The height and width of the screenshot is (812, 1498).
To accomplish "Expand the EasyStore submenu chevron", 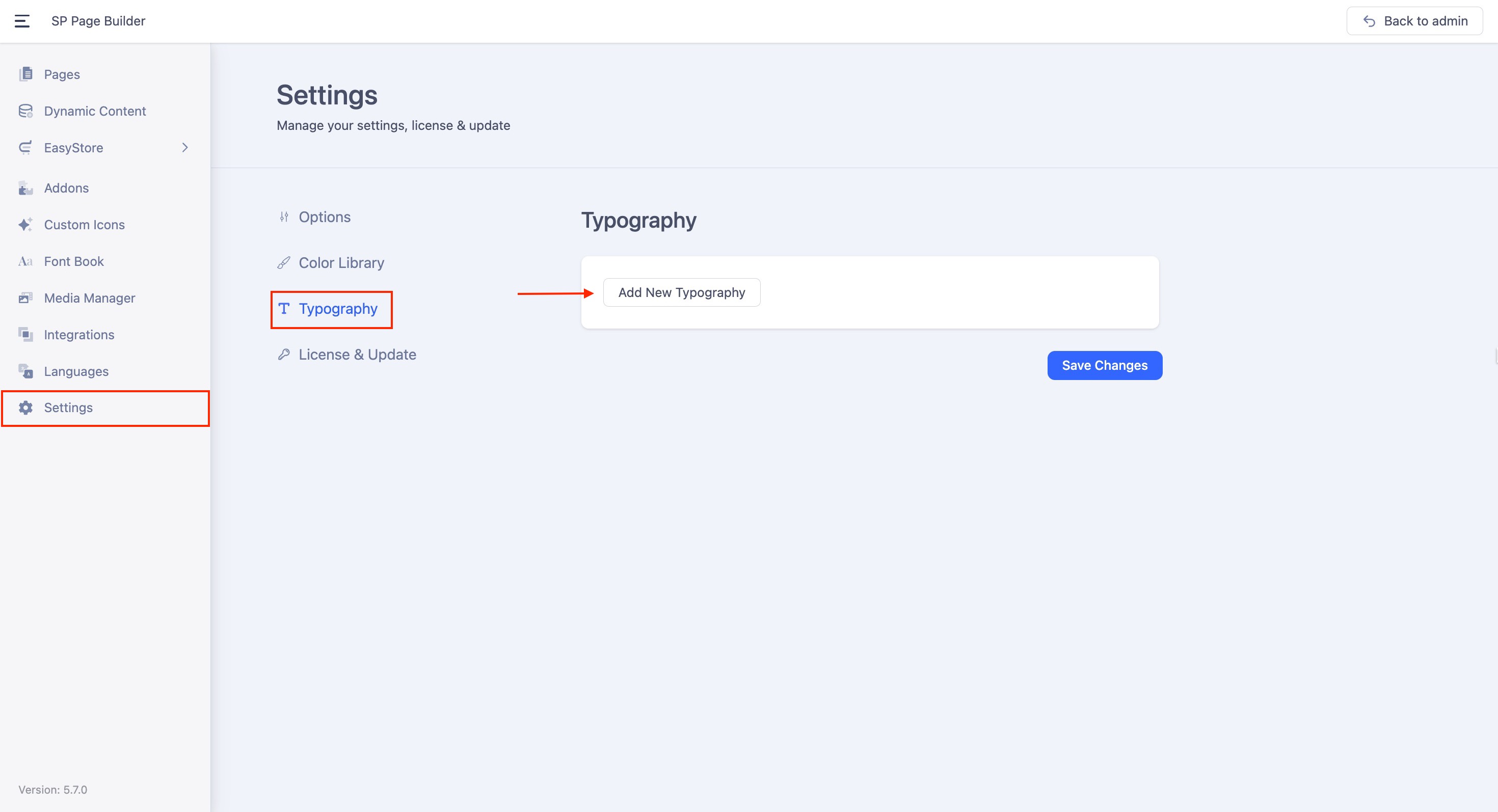I will tap(185, 148).
